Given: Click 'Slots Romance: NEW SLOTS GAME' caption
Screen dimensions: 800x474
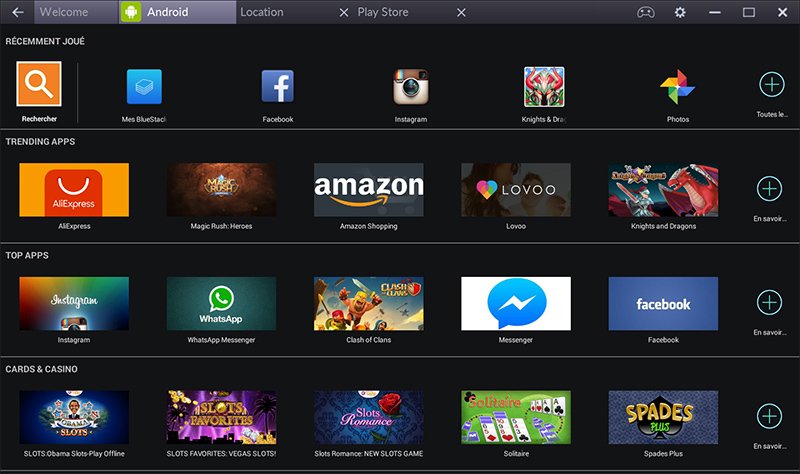Looking at the screenshot, I should pyautogui.click(x=368, y=454).
